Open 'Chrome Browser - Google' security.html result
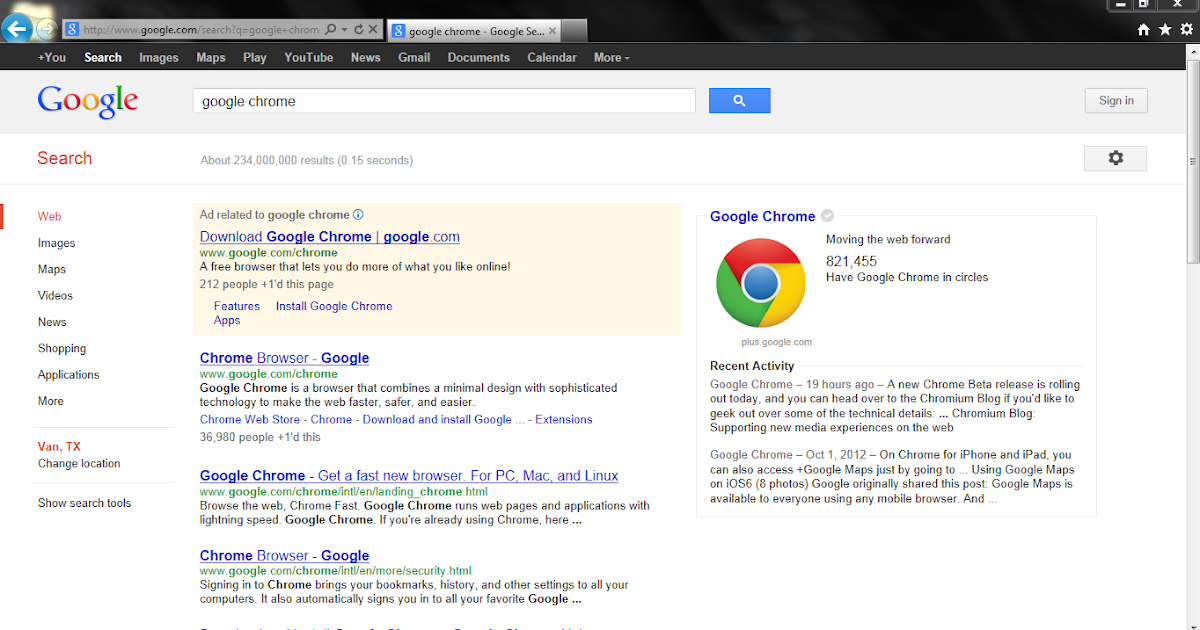Image resolution: width=1200 pixels, height=630 pixels. [x=284, y=556]
